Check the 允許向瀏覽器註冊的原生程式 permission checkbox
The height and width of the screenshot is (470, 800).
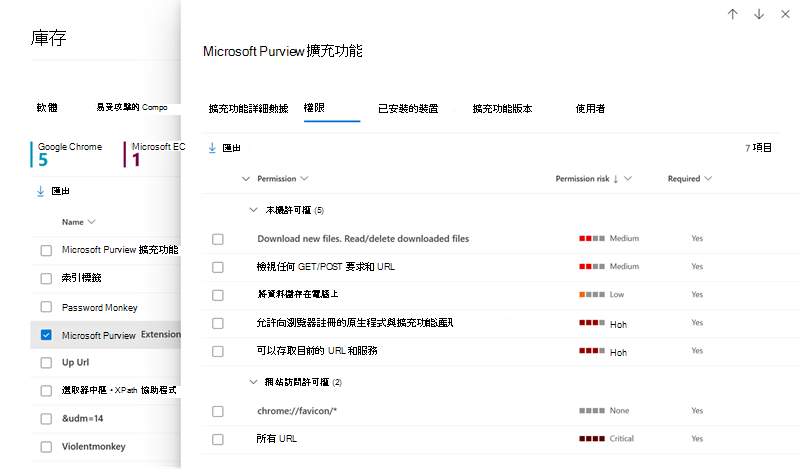click(218, 323)
